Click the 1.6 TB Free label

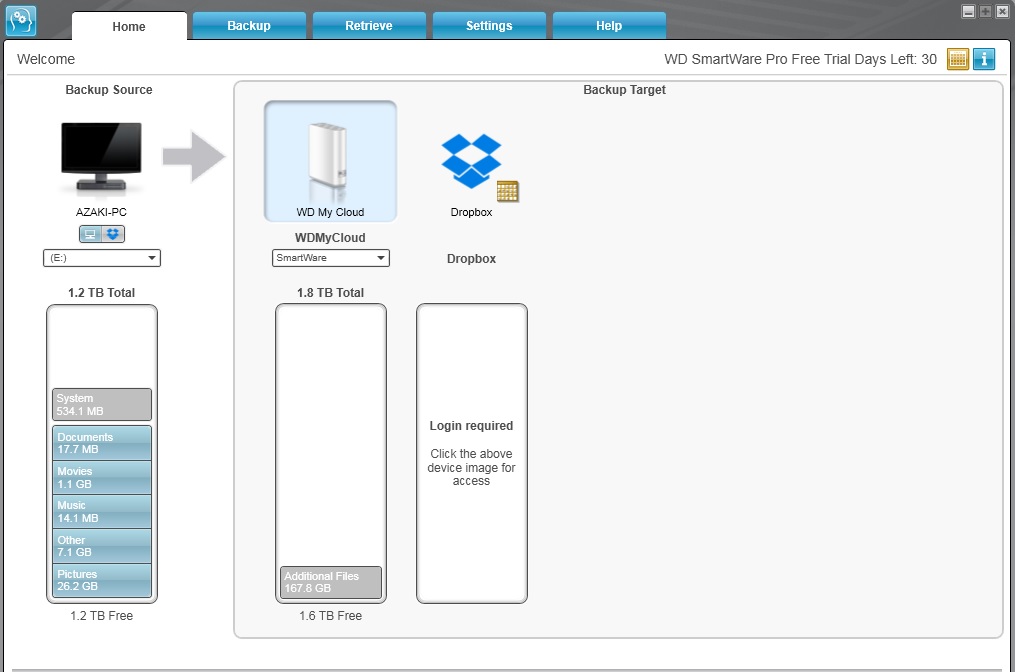tap(330, 616)
